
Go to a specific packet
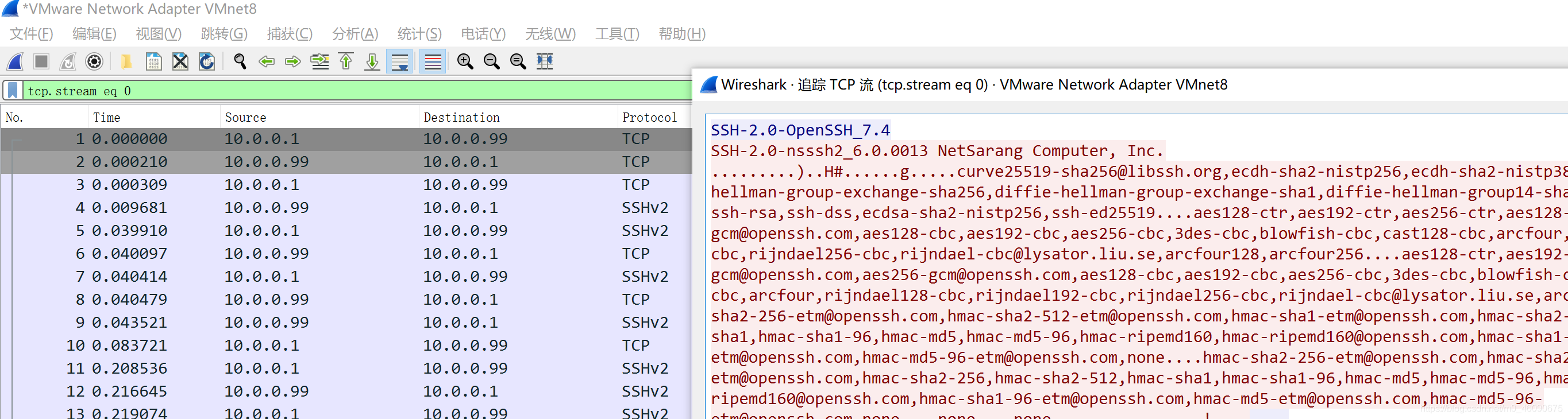point(319,61)
